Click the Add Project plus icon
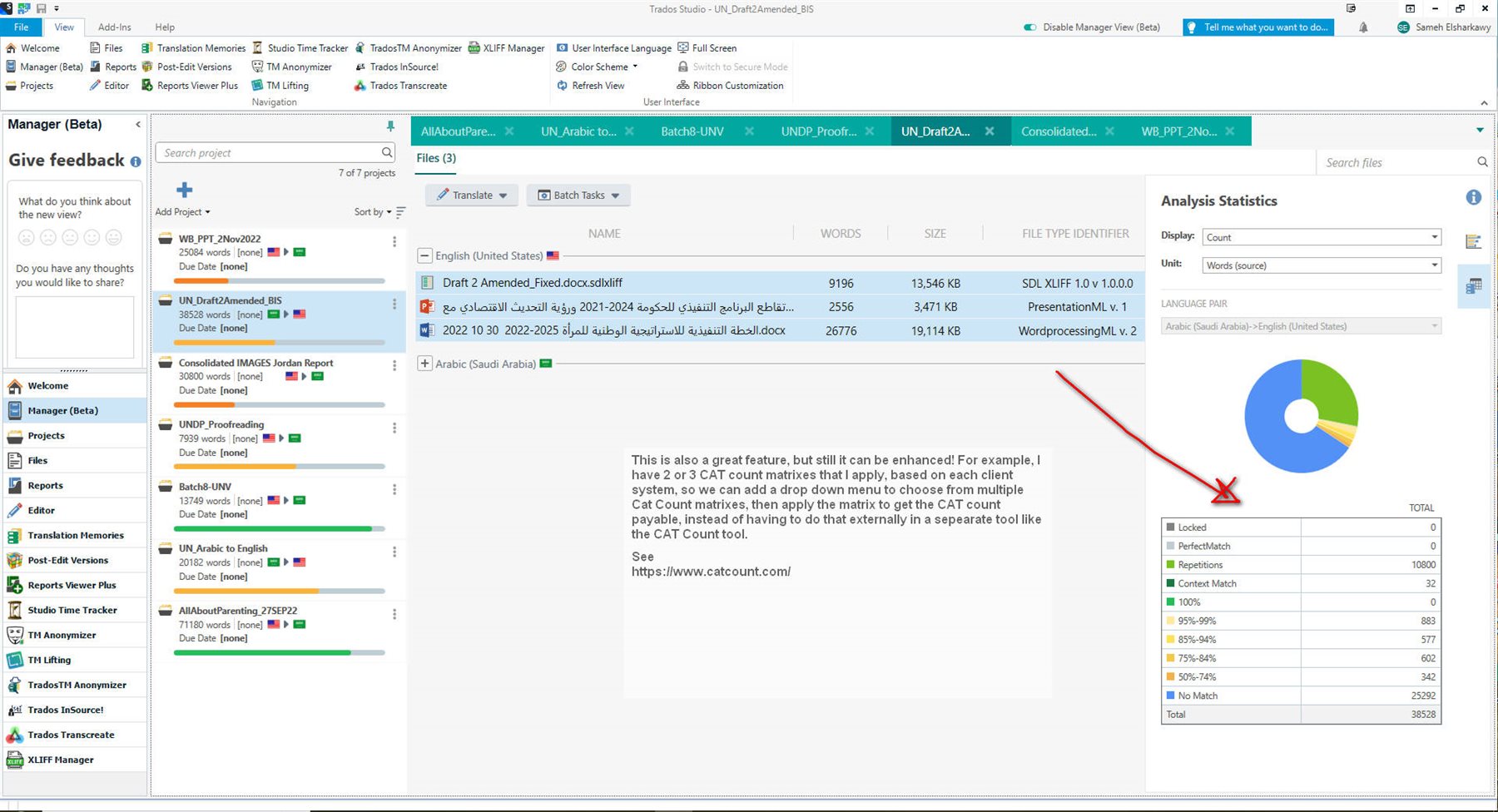The height and width of the screenshot is (812, 1498). [x=185, y=190]
